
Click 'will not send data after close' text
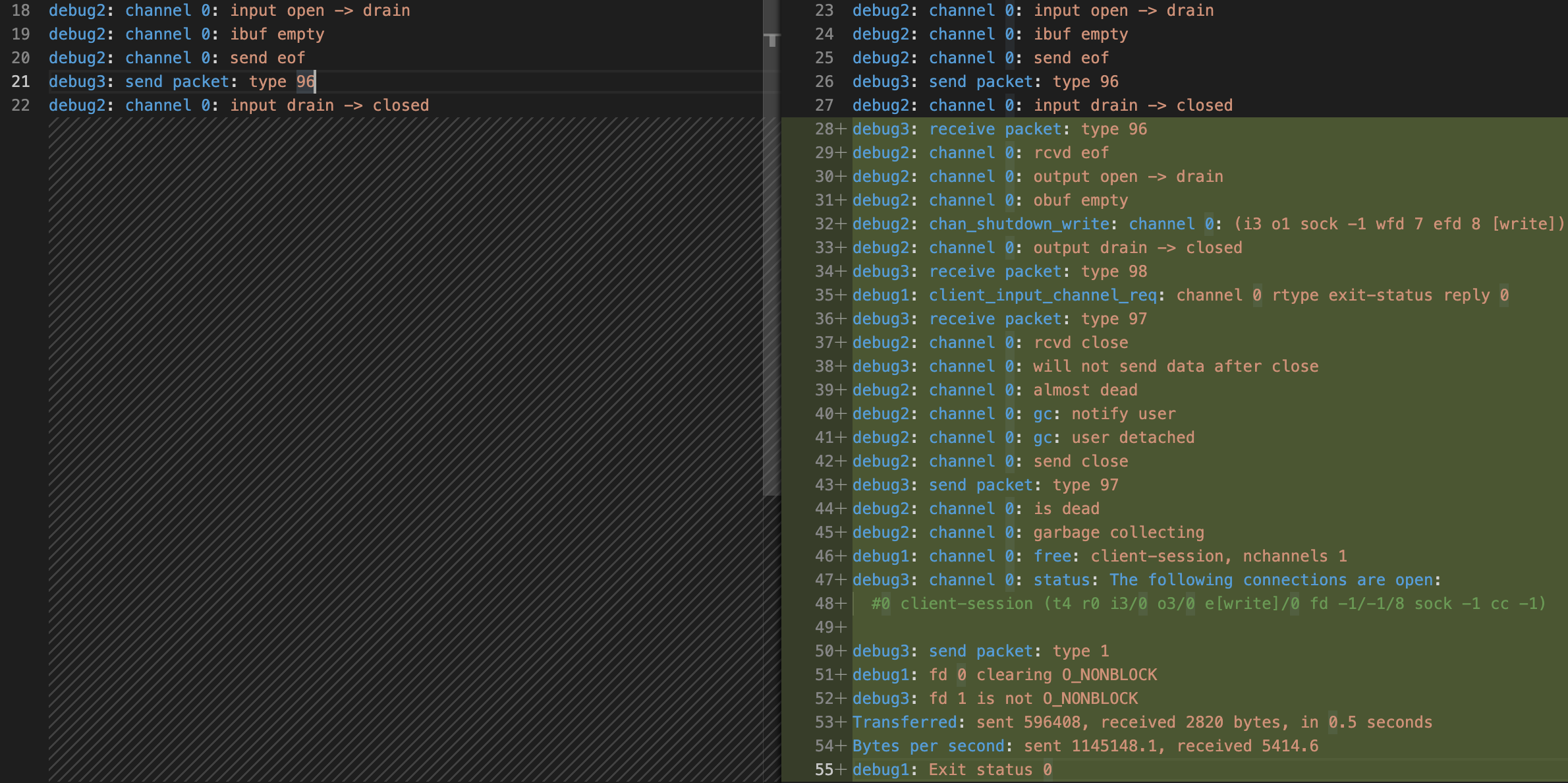1175,366
